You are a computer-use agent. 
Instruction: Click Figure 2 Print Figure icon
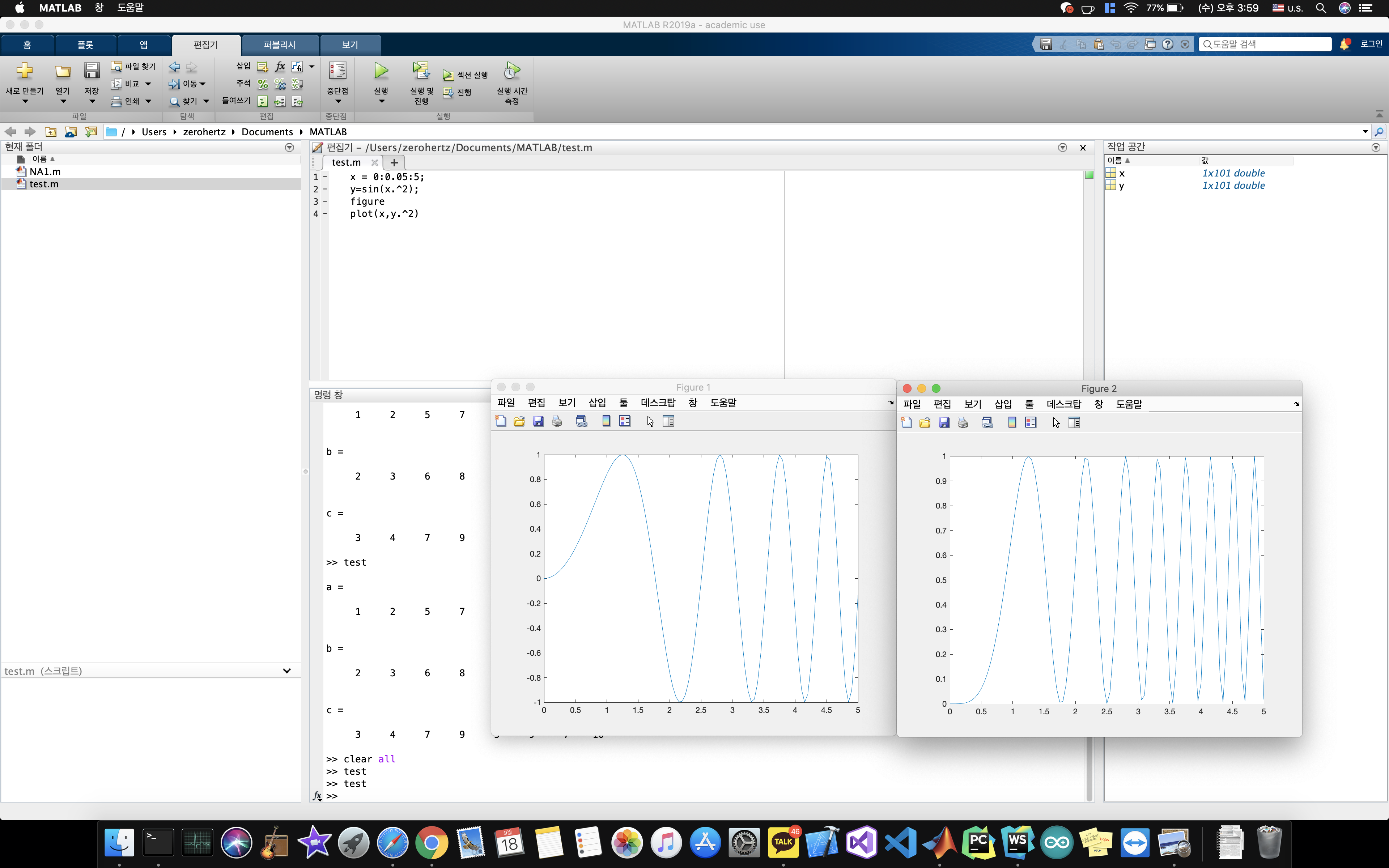click(x=963, y=423)
